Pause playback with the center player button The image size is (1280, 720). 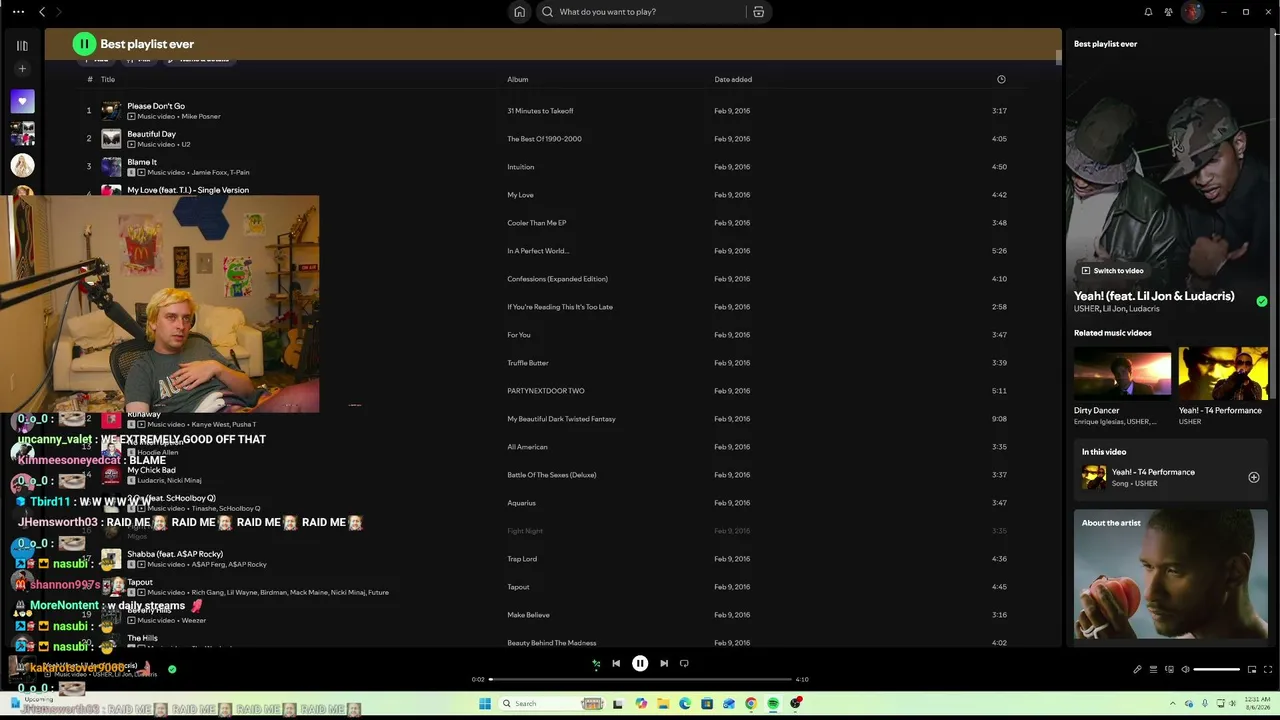(x=640, y=663)
